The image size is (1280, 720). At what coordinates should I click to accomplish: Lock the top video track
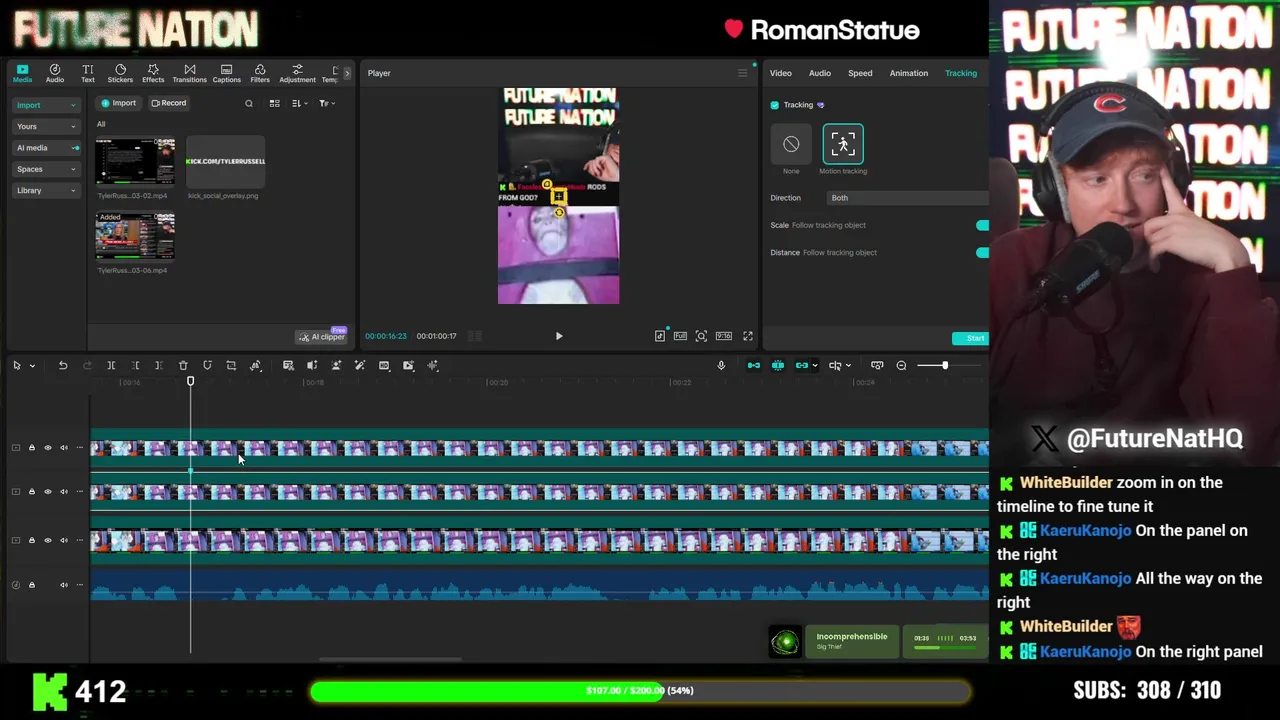tap(31, 448)
